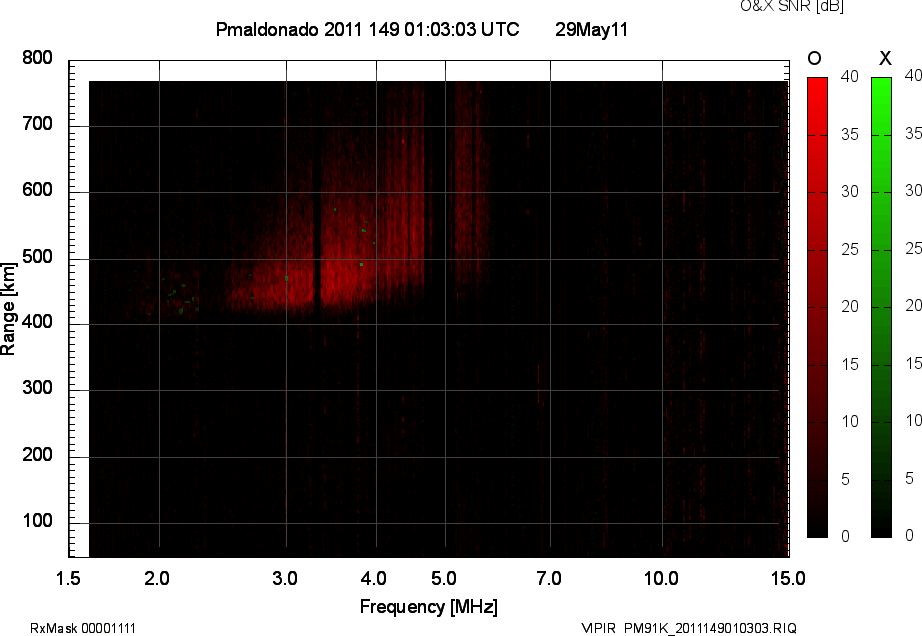The width and height of the screenshot is (922, 636).
Task: Click the 'X' label above the green bar
Action: coord(885,58)
